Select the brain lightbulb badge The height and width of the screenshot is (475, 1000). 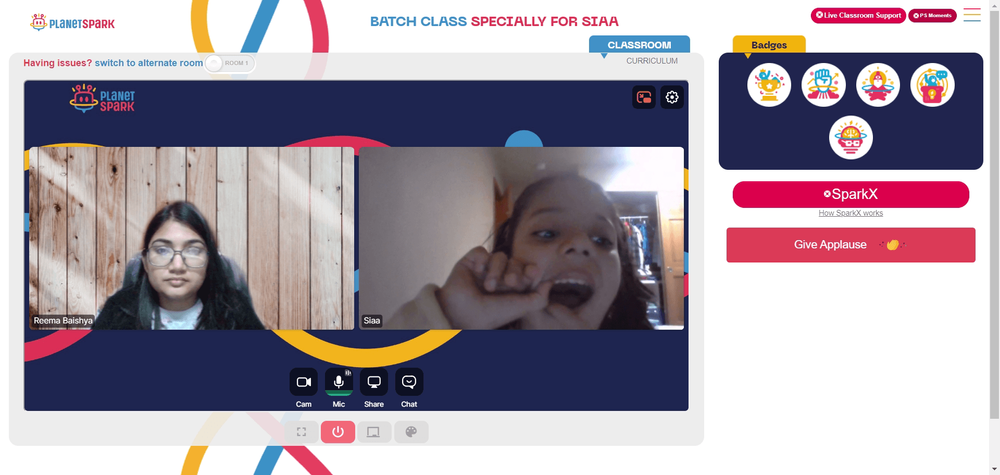851,138
